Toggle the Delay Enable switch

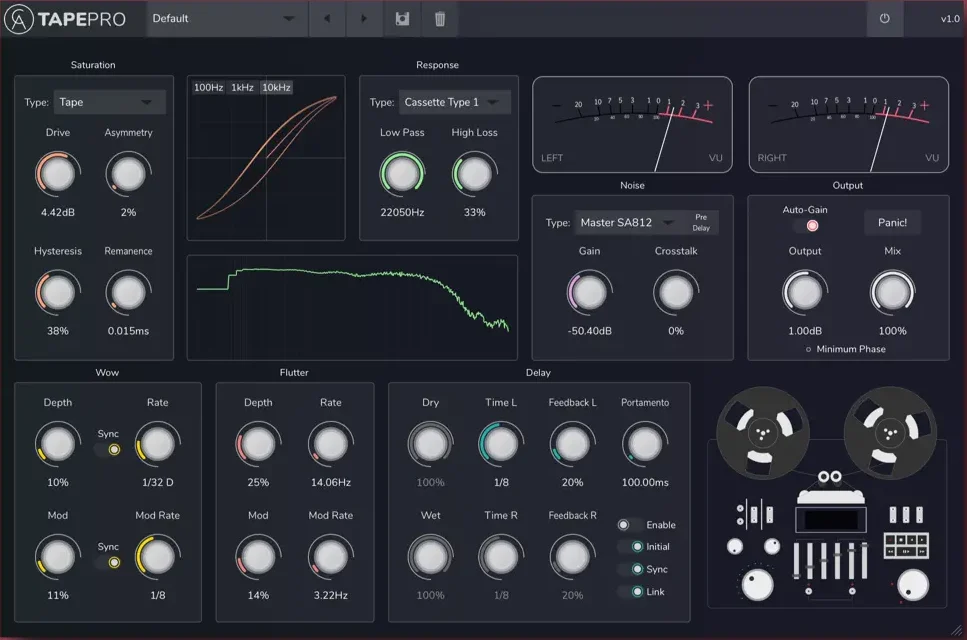pyautogui.click(x=629, y=525)
